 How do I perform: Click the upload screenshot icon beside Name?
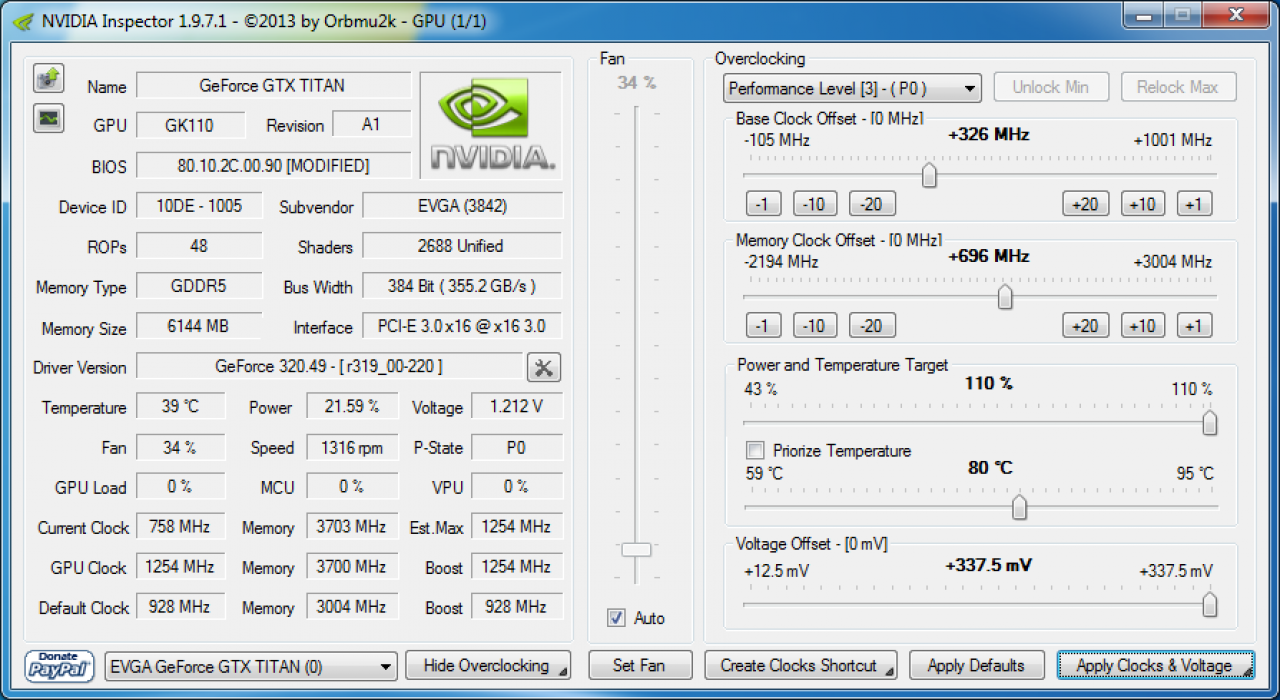tap(48, 78)
